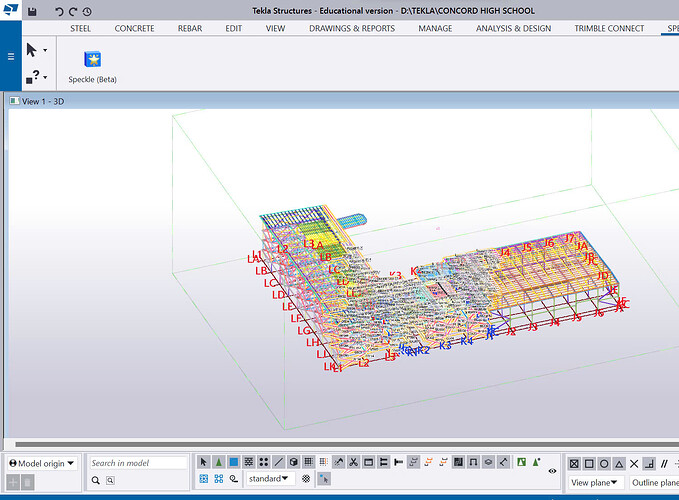The height and width of the screenshot is (500, 679).
Task: Open the MANAGE ribbon tab
Action: pos(435,29)
